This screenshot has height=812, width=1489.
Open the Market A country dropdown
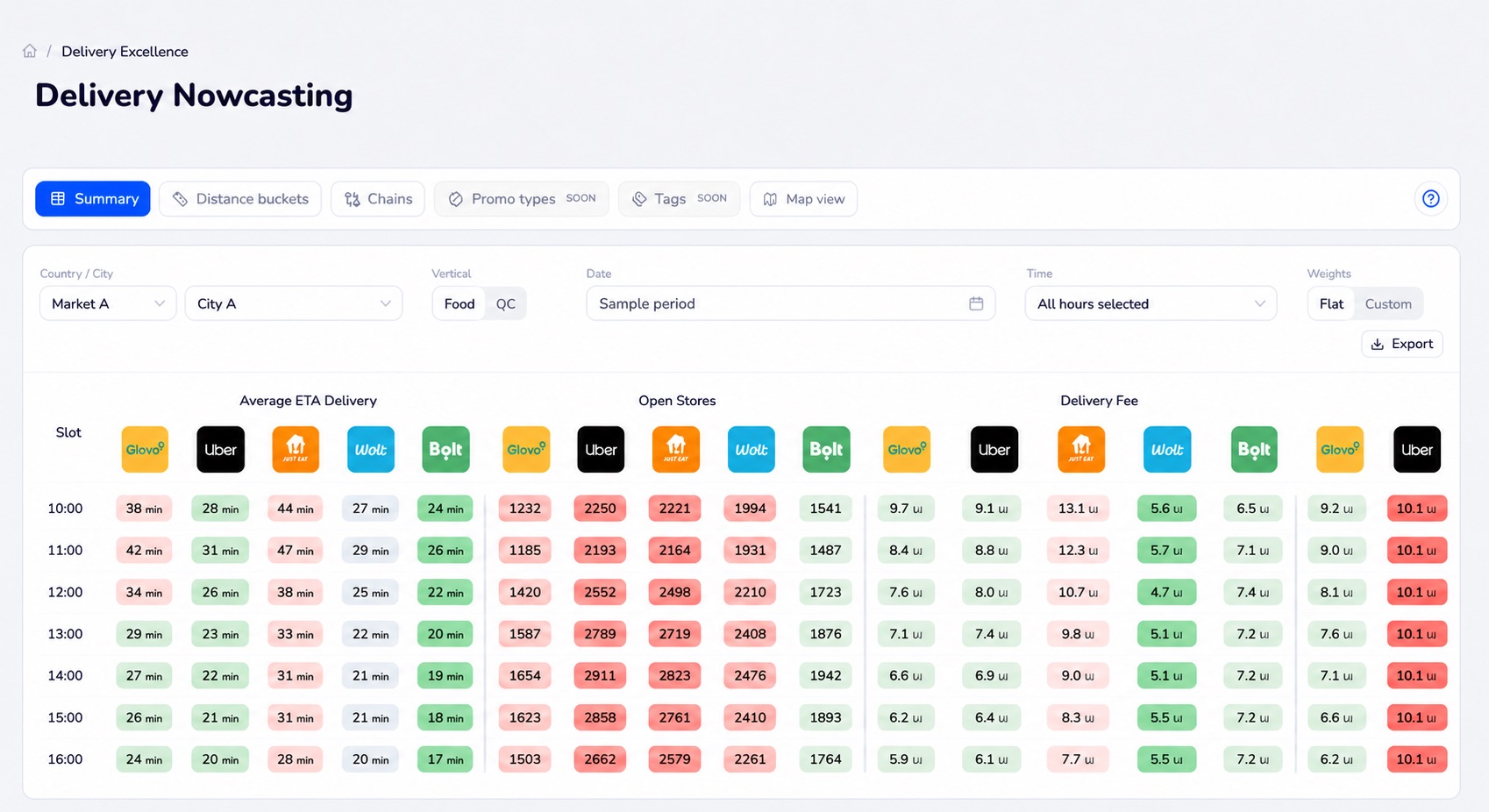point(108,303)
